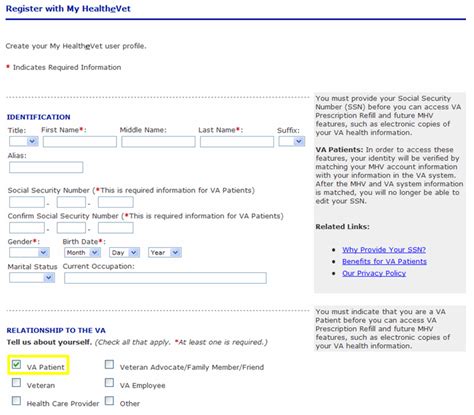The width and height of the screenshot is (474, 415).
Task: Click the last Social Security Number box
Action: (116, 202)
